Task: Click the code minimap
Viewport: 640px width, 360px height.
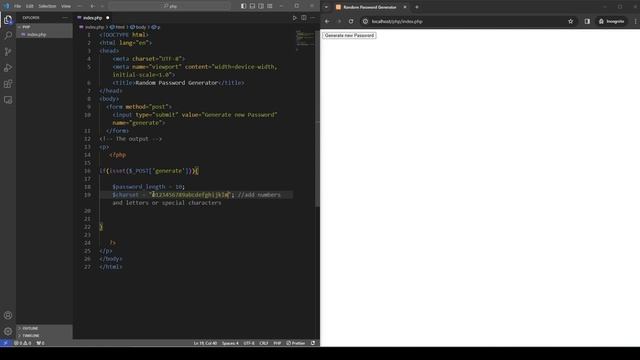Action: [305, 40]
